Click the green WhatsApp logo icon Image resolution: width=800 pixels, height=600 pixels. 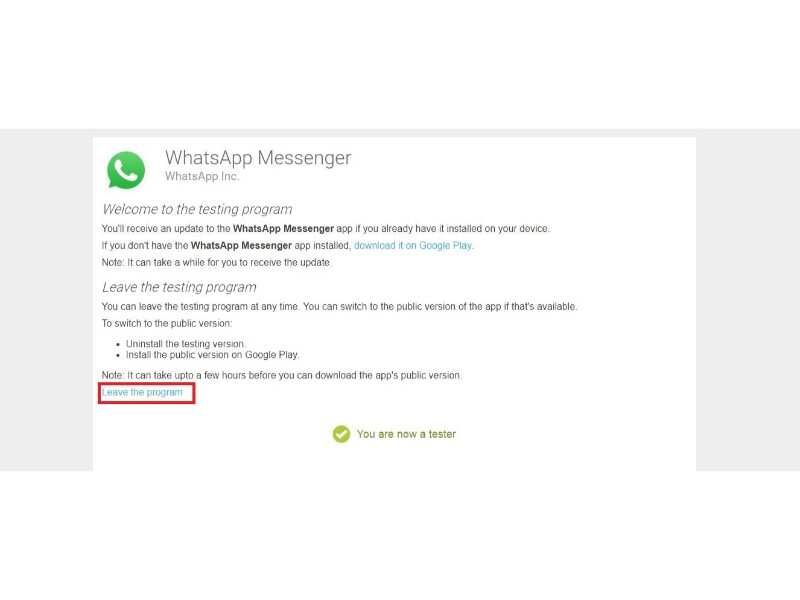coord(126,170)
